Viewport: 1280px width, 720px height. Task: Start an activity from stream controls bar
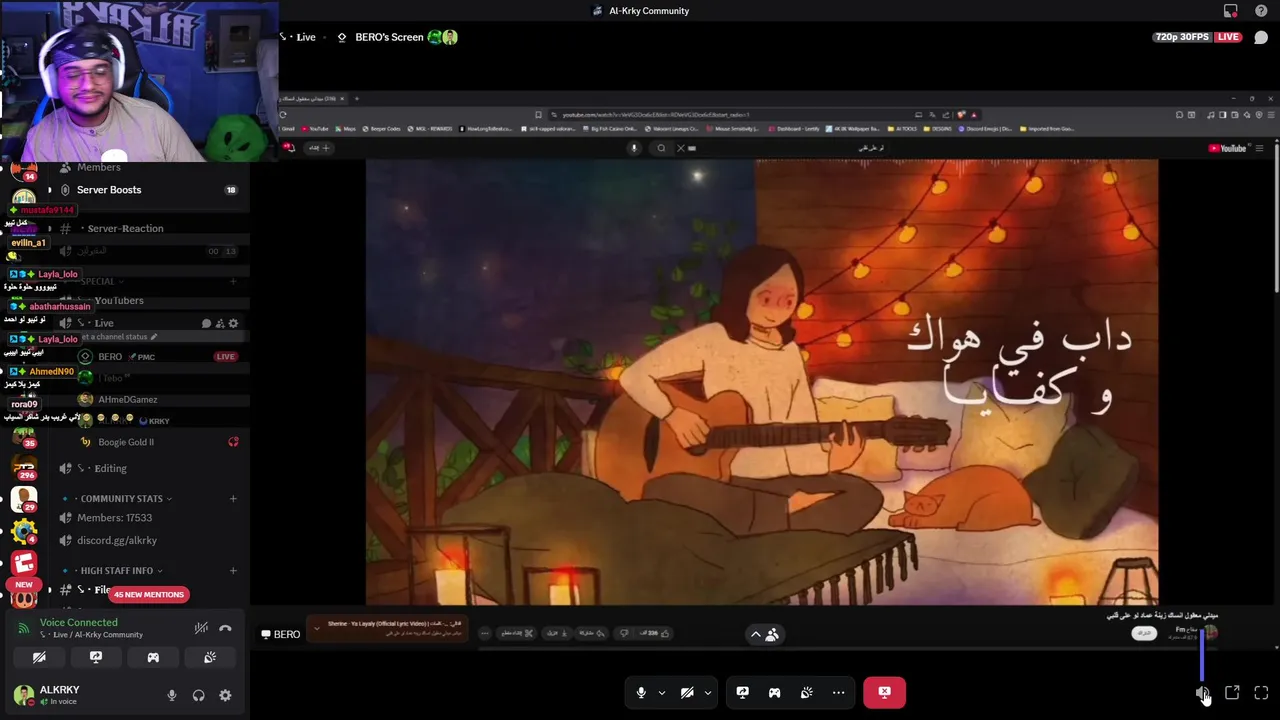click(x=774, y=692)
